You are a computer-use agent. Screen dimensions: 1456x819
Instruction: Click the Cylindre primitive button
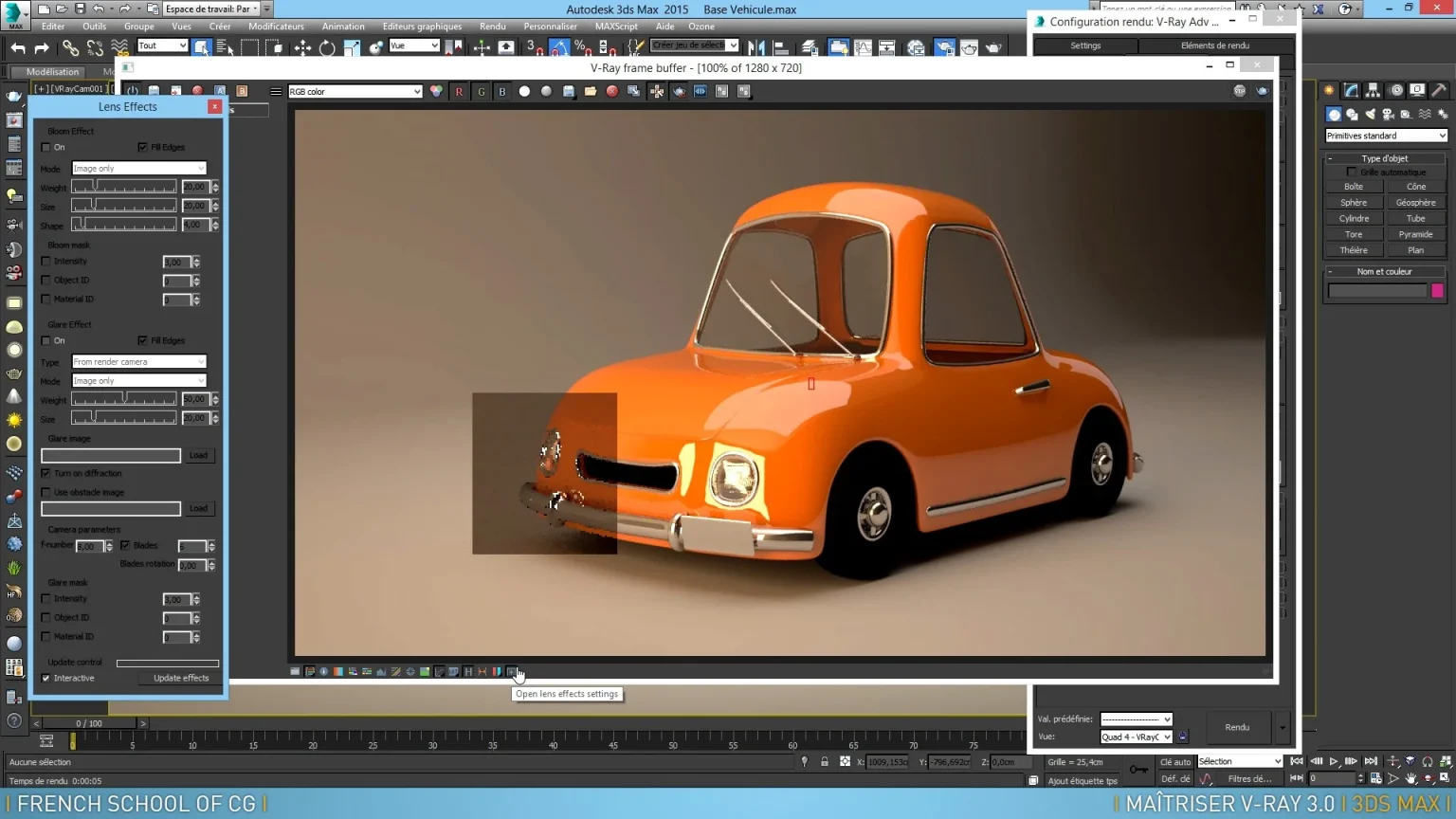click(x=1354, y=218)
